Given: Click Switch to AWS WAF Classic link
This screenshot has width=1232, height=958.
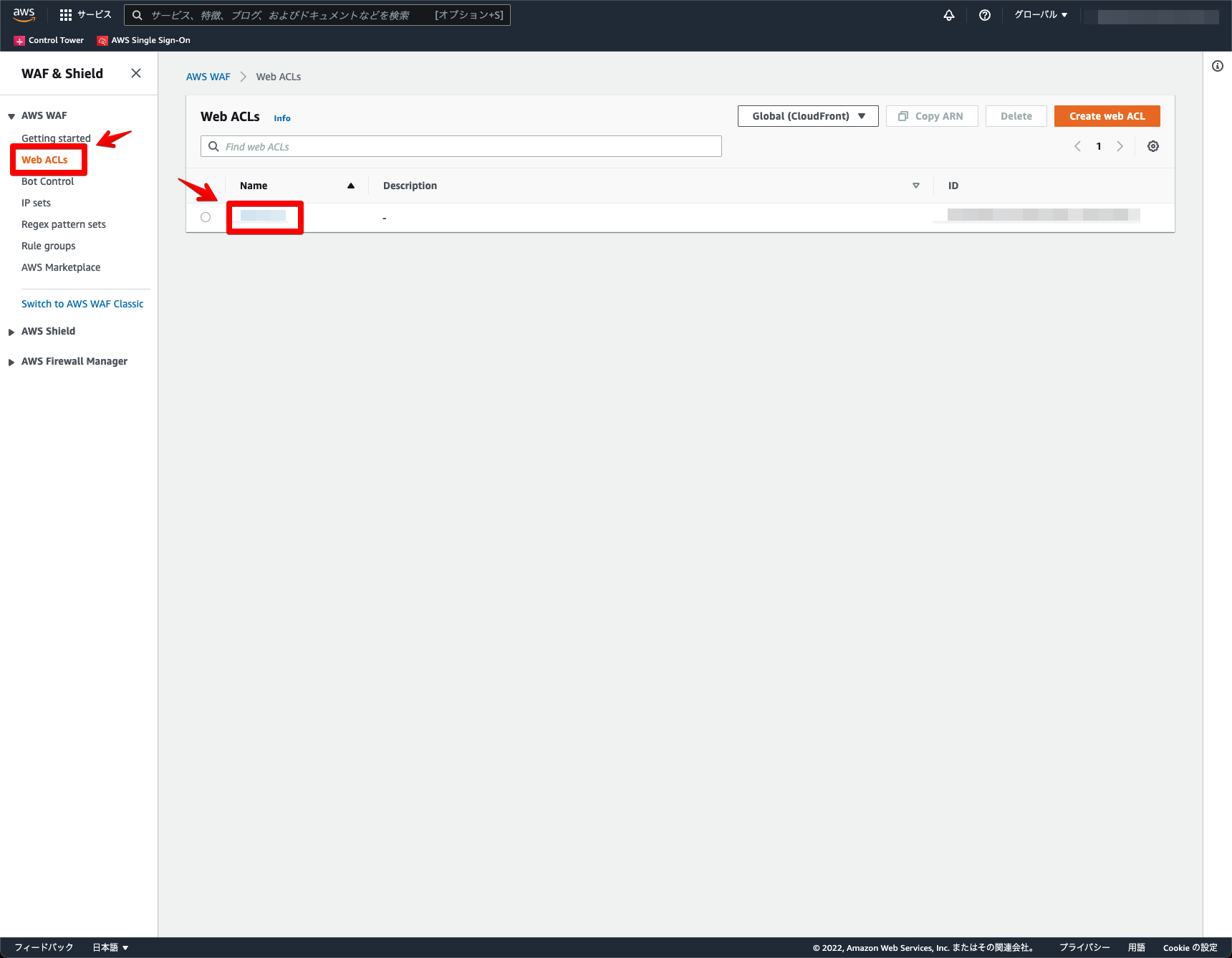Looking at the screenshot, I should [x=82, y=304].
